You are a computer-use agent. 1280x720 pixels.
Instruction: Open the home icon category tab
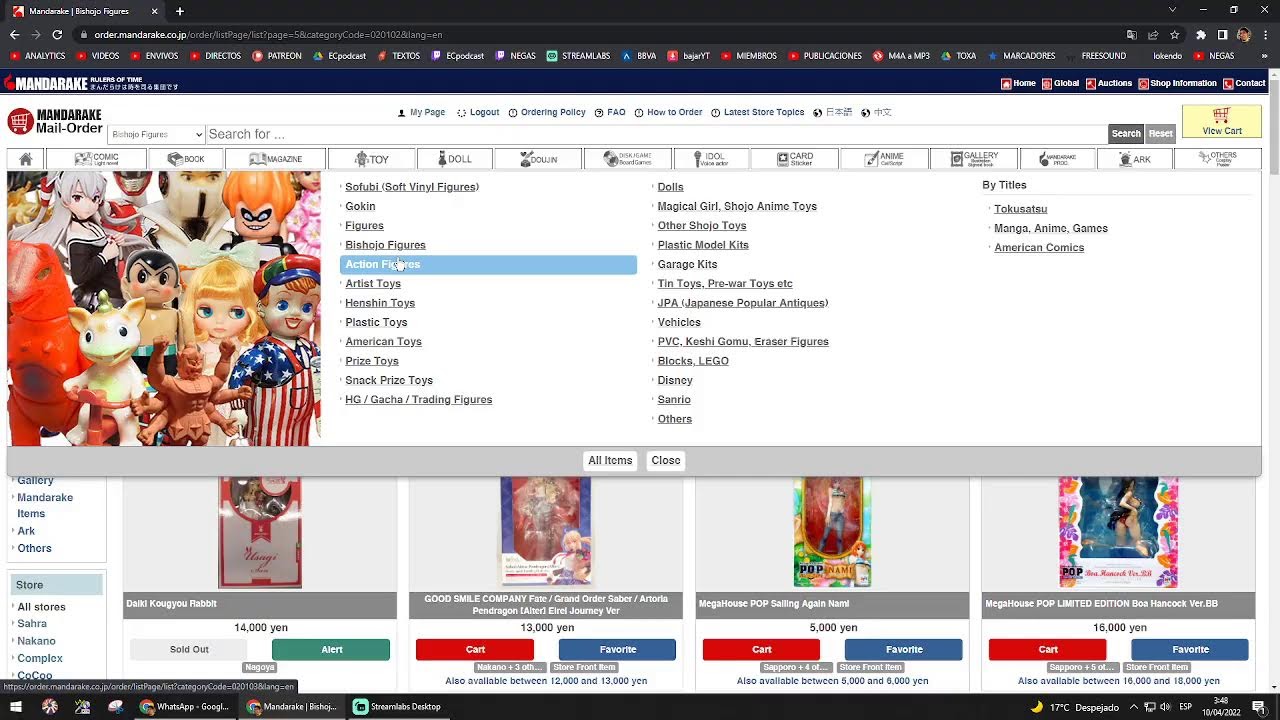[26, 159]
